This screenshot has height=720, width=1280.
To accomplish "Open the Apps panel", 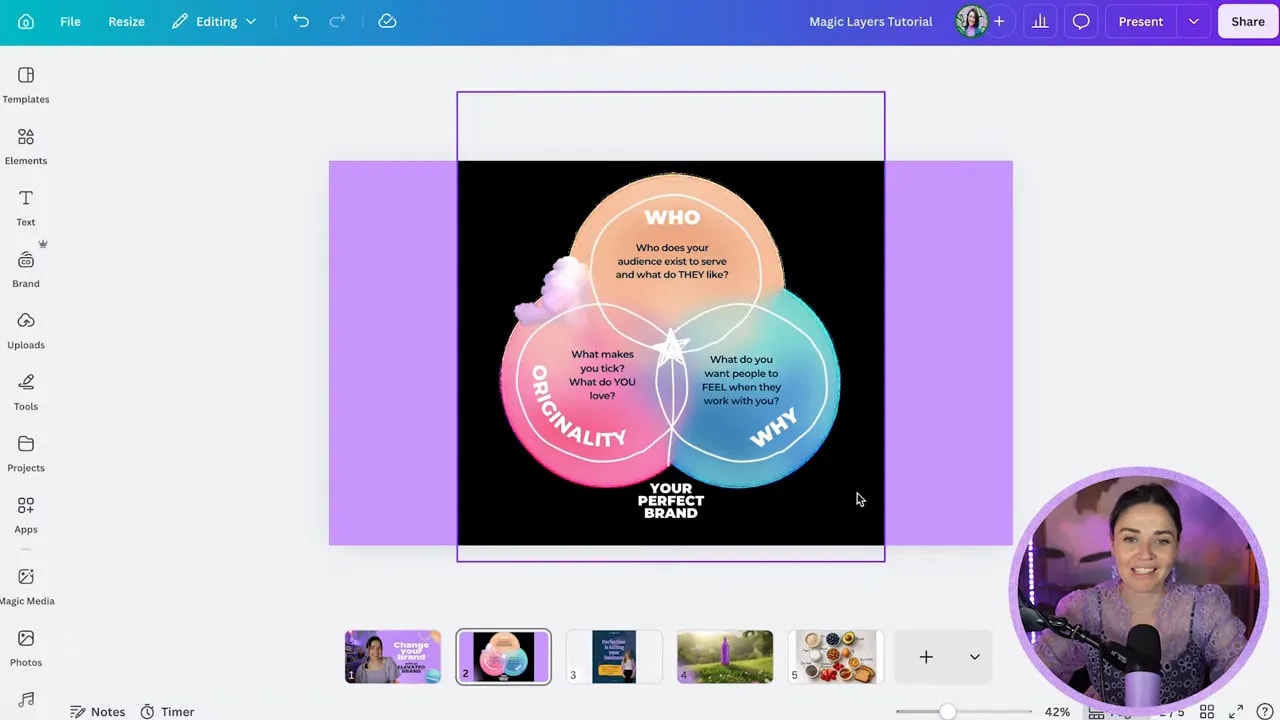I will coord(26,515).
